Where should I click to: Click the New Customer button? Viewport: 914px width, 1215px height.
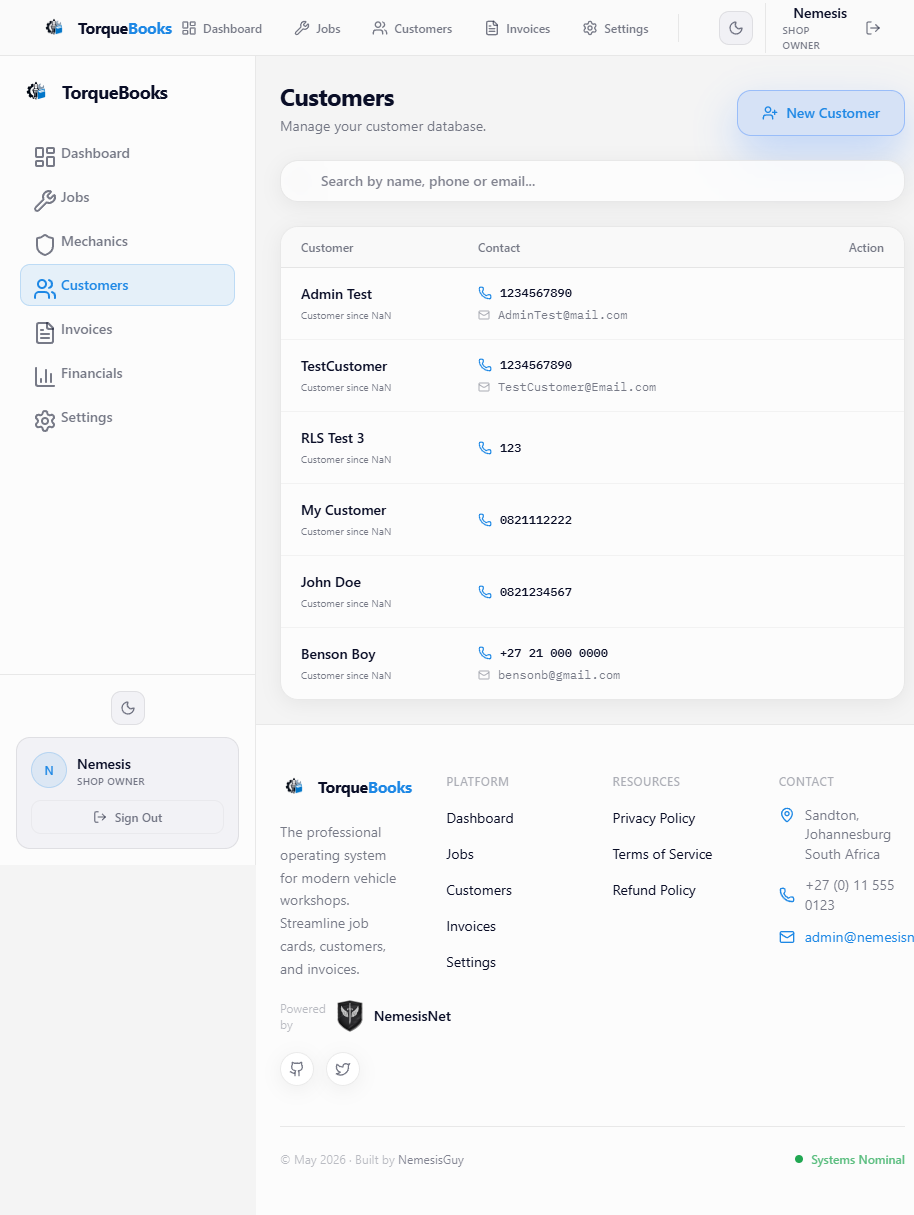click(821, 113)
